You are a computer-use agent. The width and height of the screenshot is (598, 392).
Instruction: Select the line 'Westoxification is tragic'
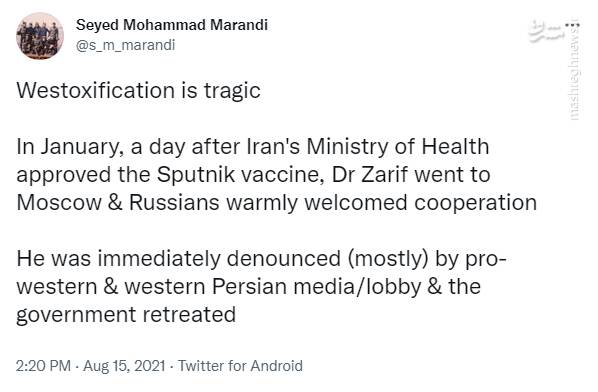(138, 91)
